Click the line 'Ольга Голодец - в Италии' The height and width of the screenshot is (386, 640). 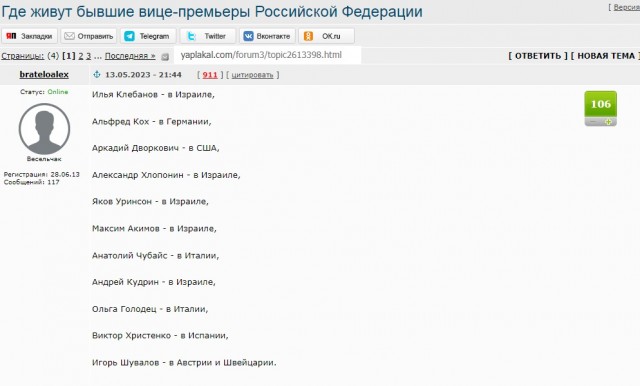(x=150, y=309)
